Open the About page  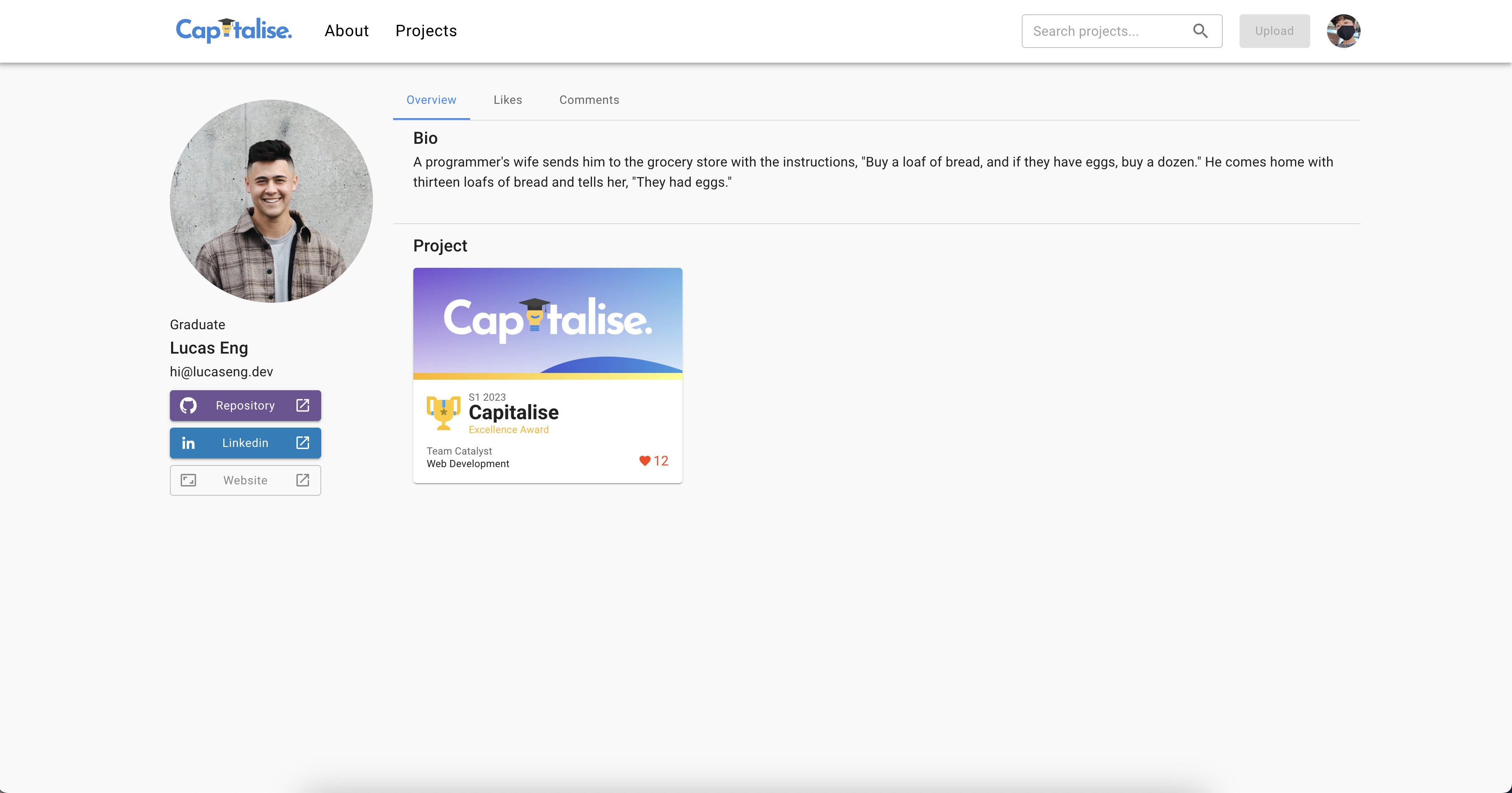[346, 31]
